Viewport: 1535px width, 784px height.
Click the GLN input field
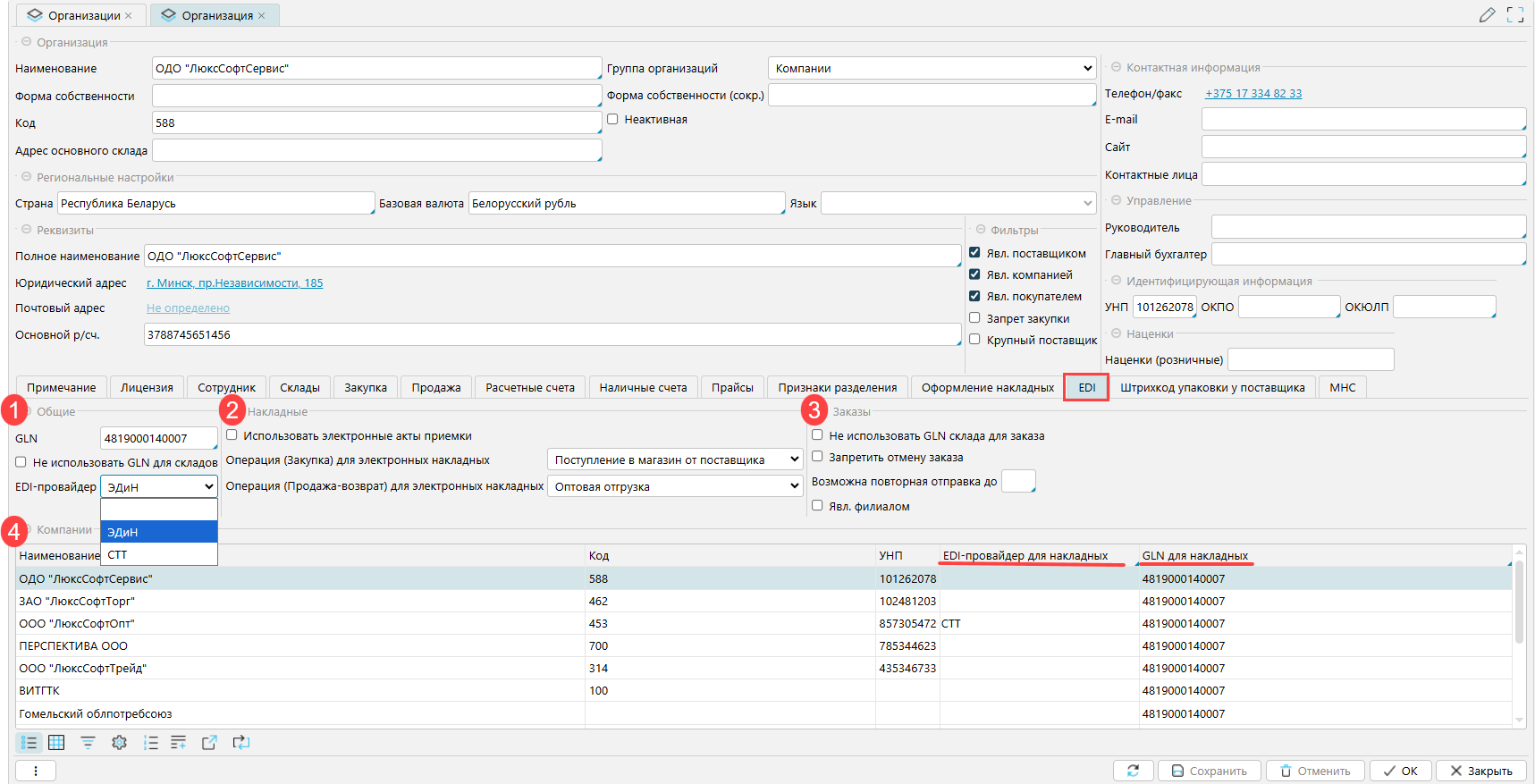click(157, 439)
